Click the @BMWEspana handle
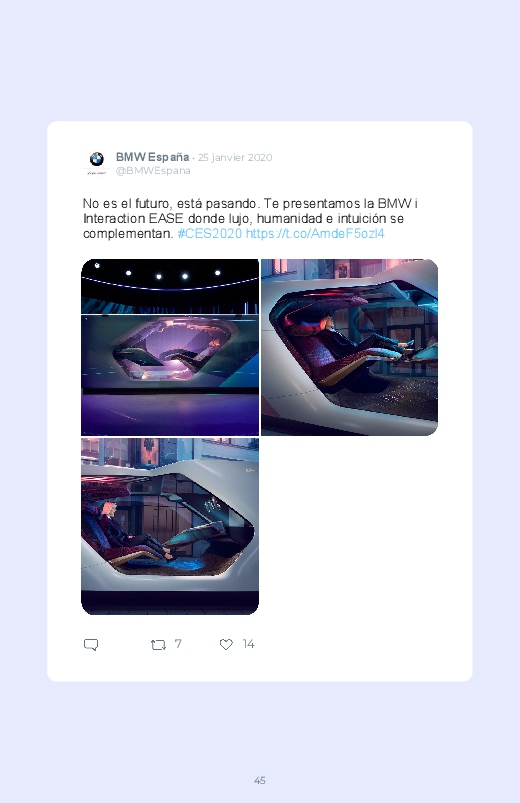 153,171
